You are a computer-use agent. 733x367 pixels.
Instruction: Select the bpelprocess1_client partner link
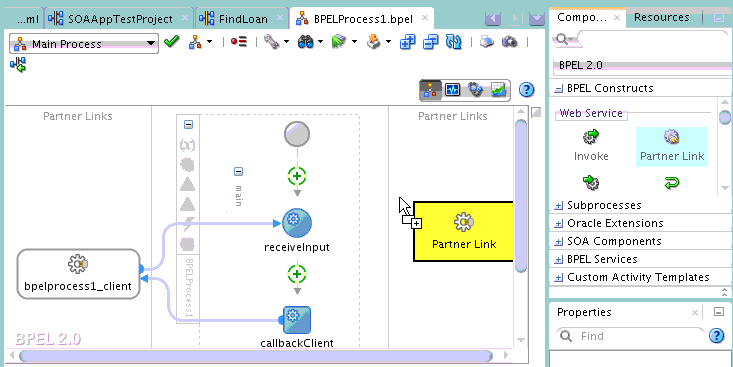(x=78, y=274)
